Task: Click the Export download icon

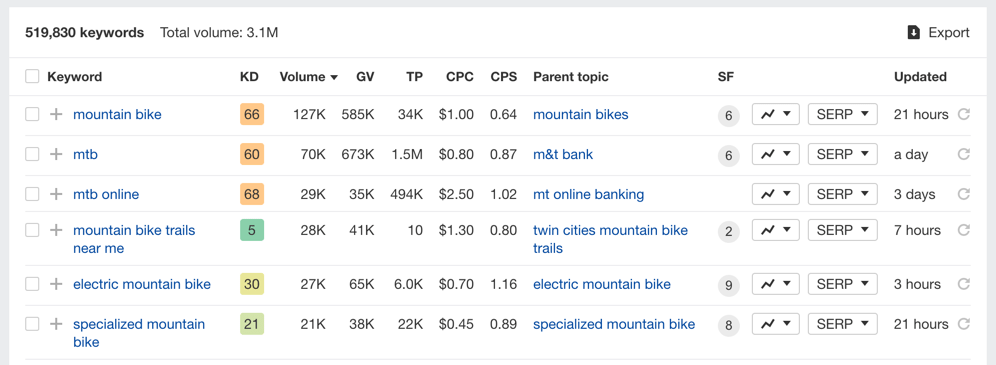Action: click(913, 32)
